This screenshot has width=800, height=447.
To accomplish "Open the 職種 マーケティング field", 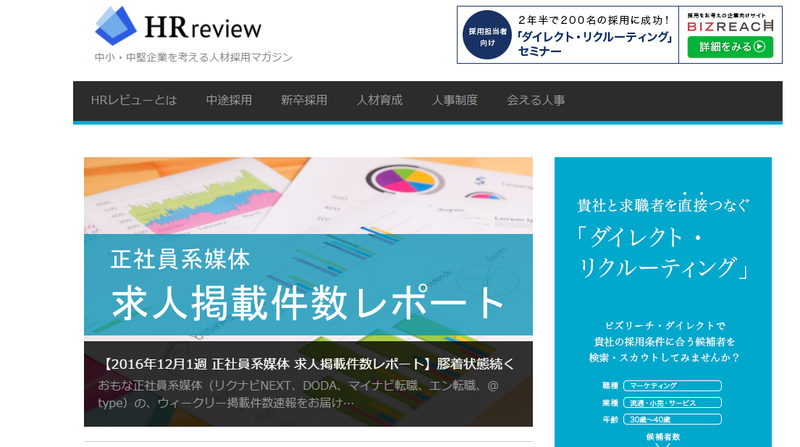I will pos(671,385).
